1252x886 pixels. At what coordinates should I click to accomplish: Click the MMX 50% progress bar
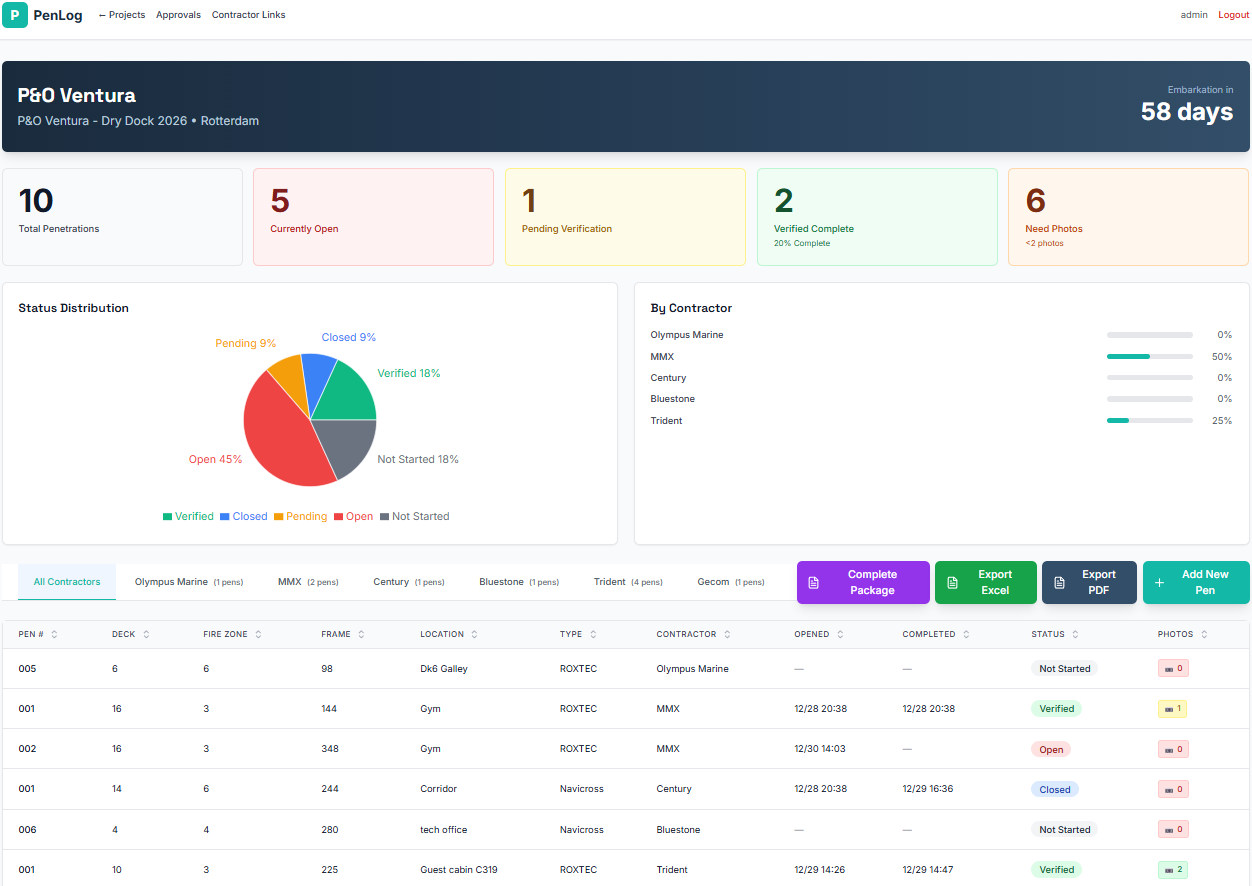tap(1148, 356)
